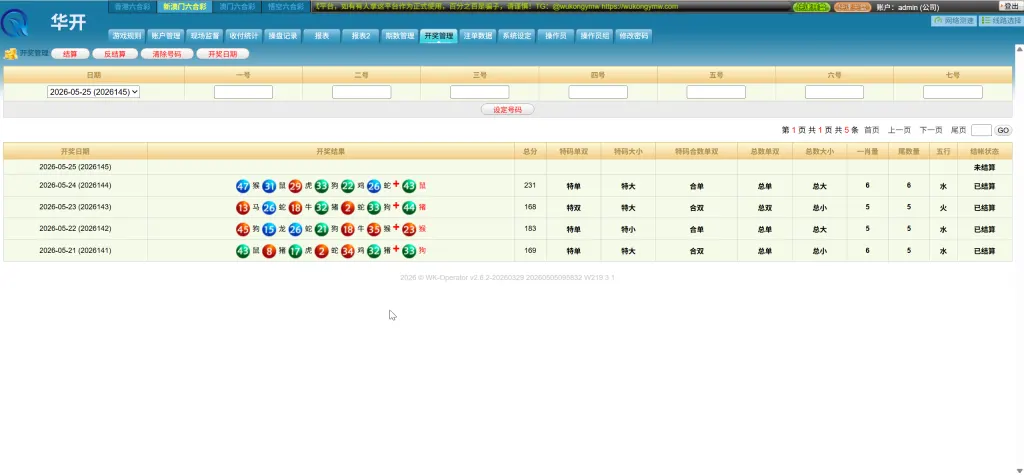Click the scrollbar up arrow

coord(1019,49)
